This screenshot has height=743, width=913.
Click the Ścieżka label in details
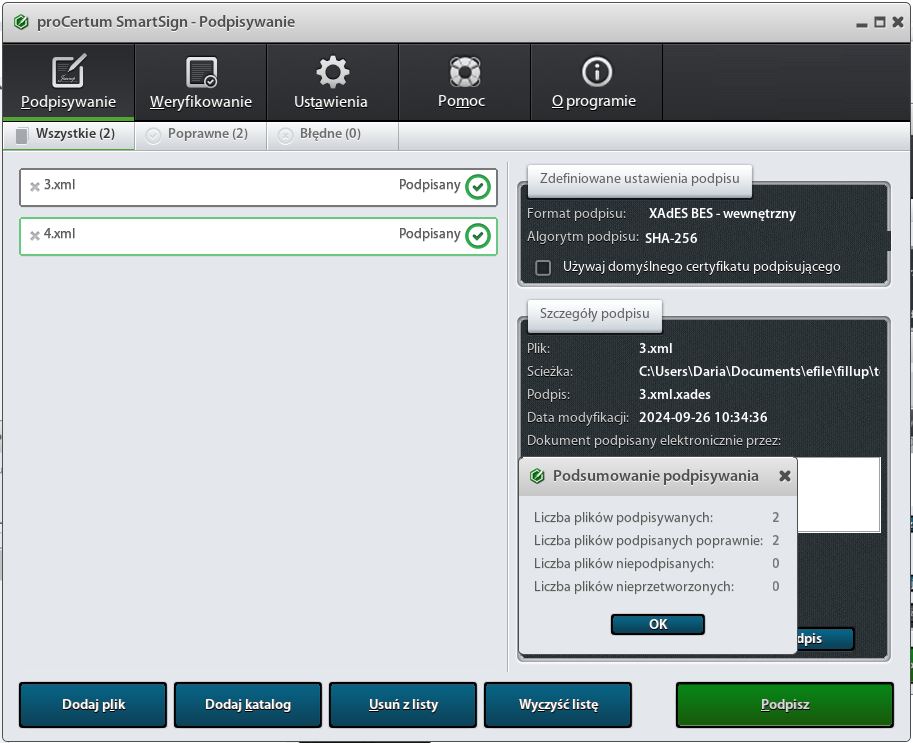coord(550,372)
